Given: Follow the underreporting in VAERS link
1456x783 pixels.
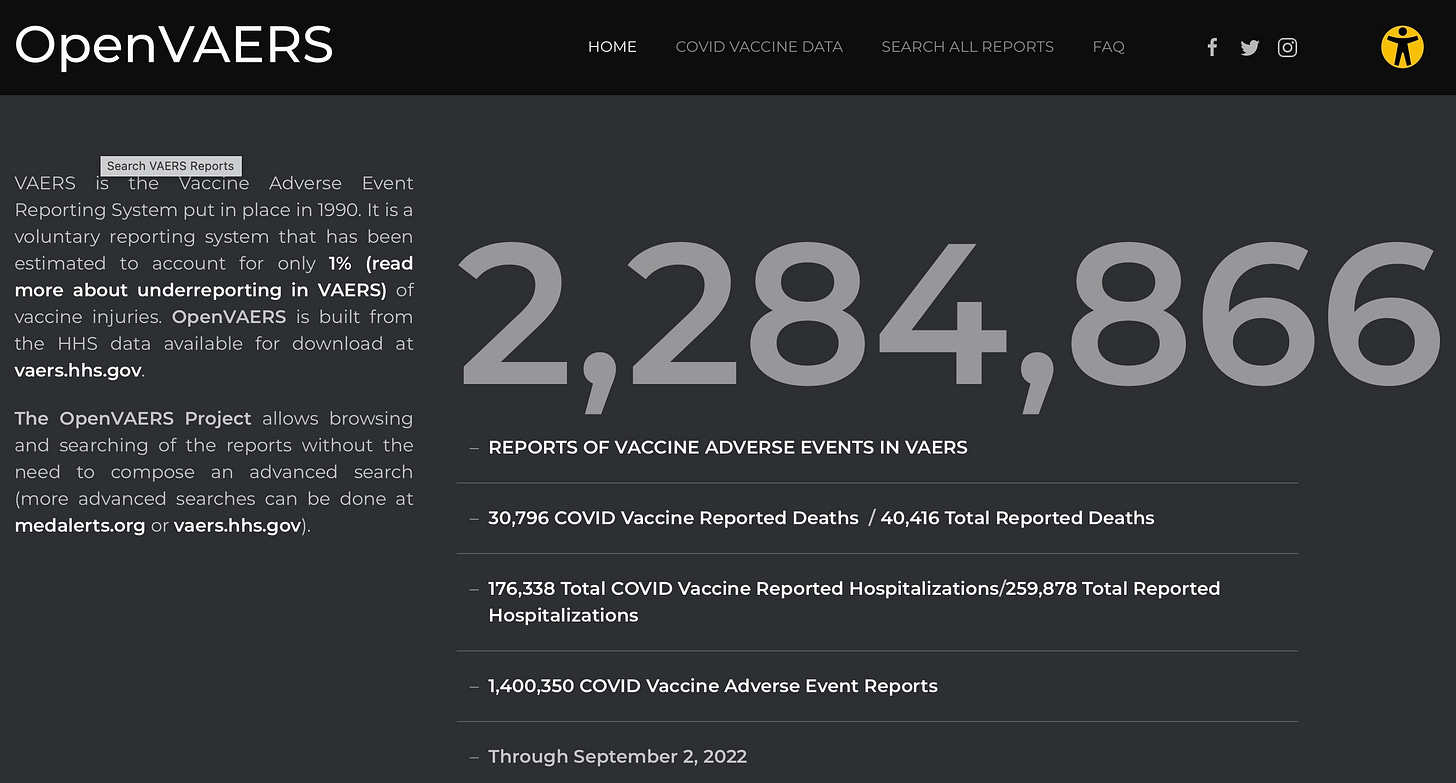Looking at the screenshot, I should 214,277.
